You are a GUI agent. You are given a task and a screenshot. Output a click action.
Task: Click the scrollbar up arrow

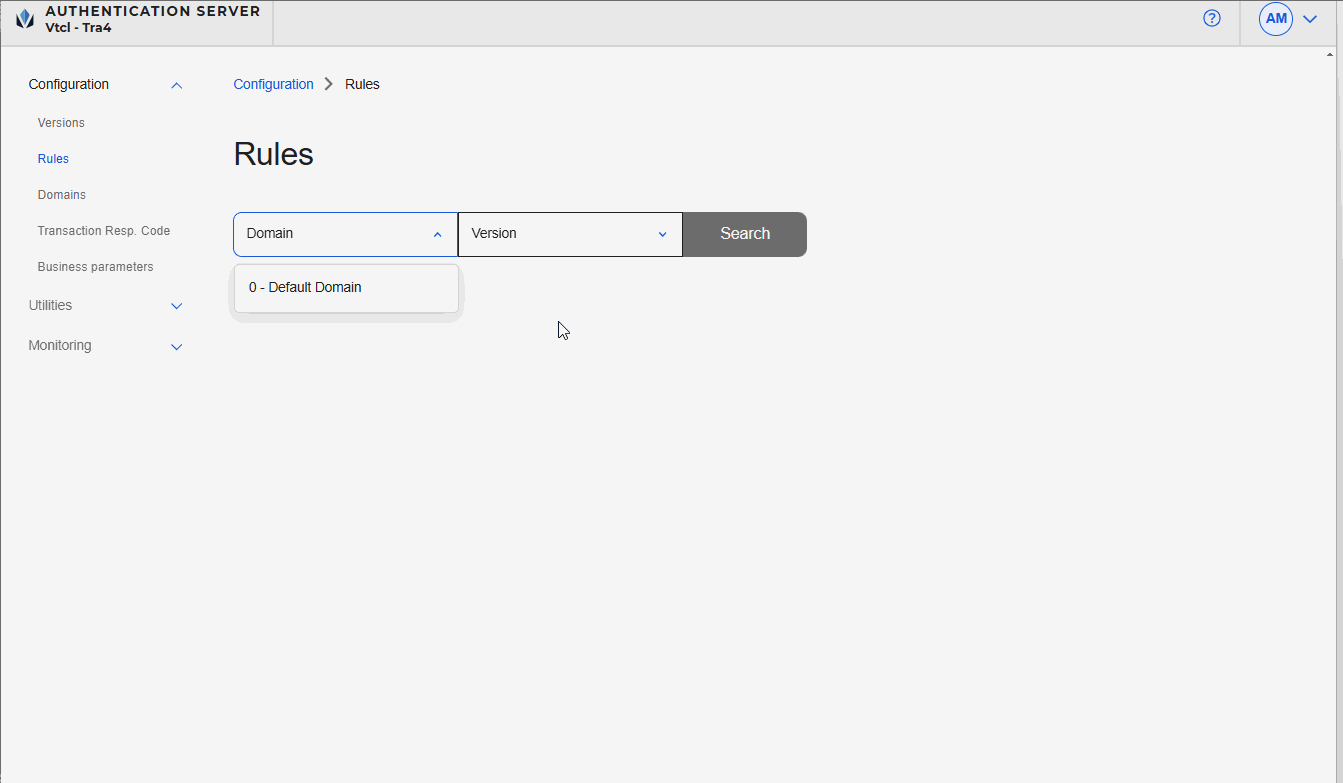click(x=1330, y=54)
